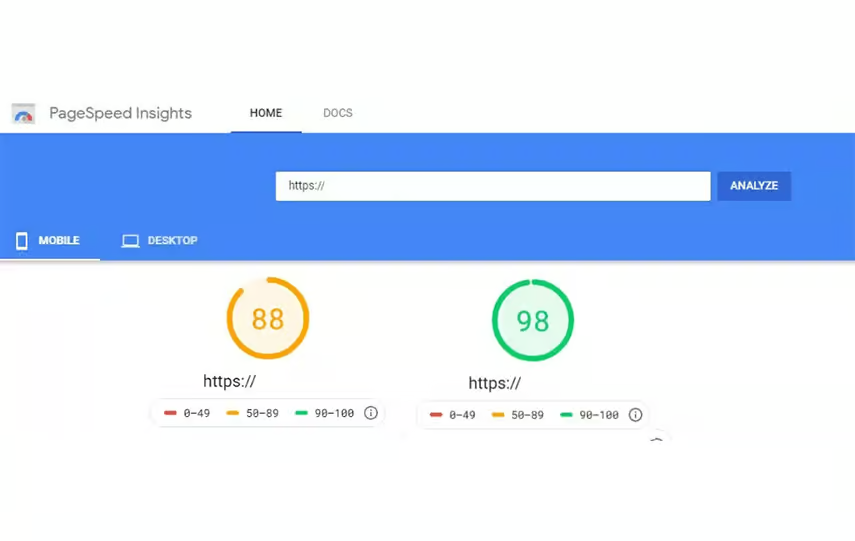This screenshot has height=541, width=855.
Task: Click the red 0-49 swatch under the 98 score
Action: (436, 414)
